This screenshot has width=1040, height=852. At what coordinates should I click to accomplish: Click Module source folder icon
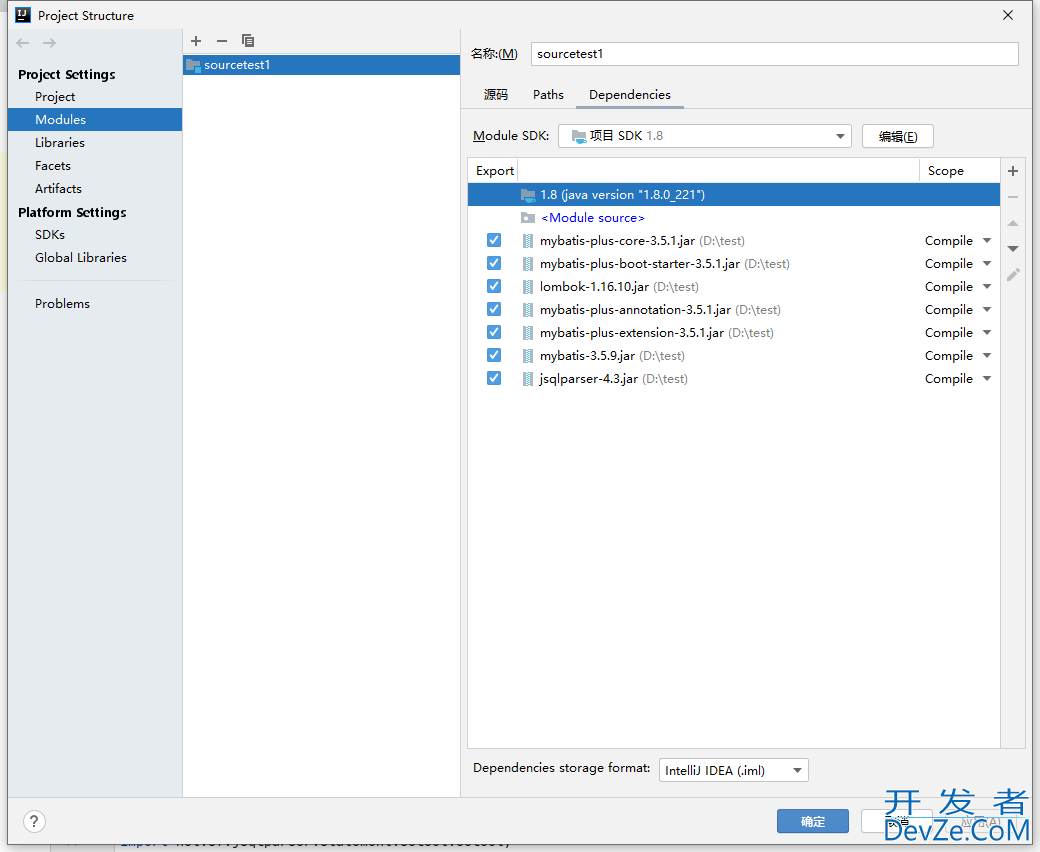528,217
